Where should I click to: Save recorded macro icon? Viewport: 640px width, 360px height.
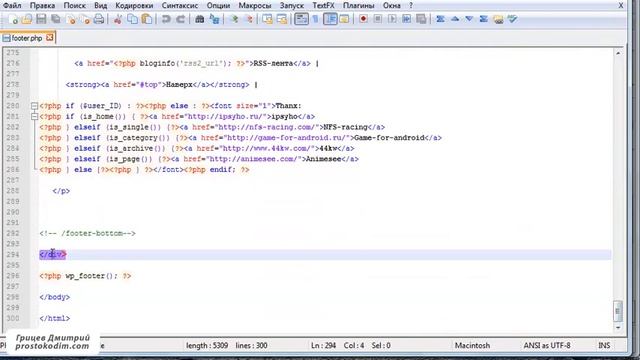coord(421,19)
